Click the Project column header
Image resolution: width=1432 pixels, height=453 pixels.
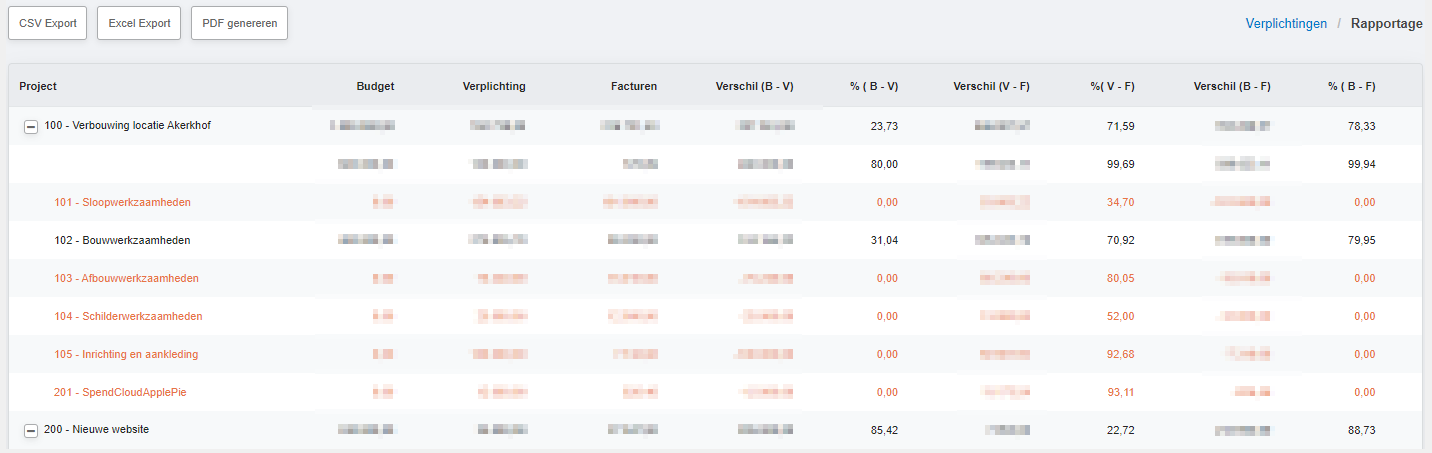[38, 86]
